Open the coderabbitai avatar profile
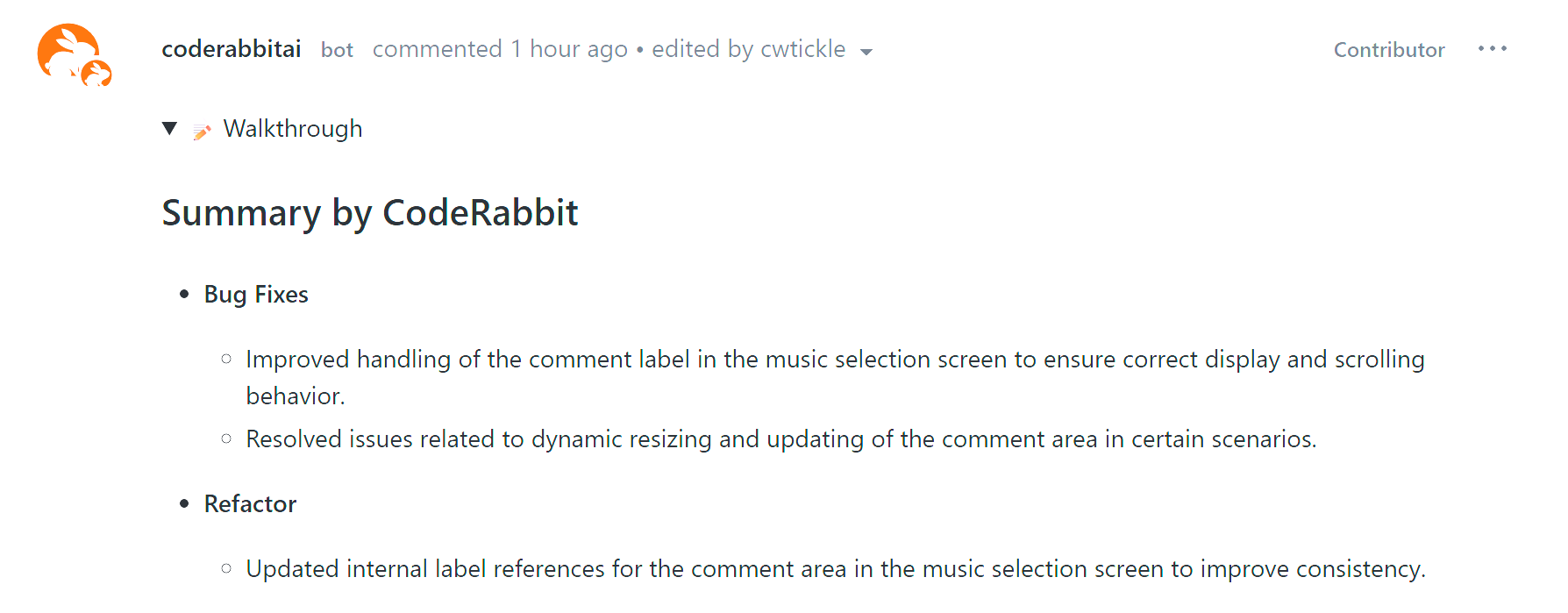Screen dimensions: 1568x613 [x=75, y=55]
